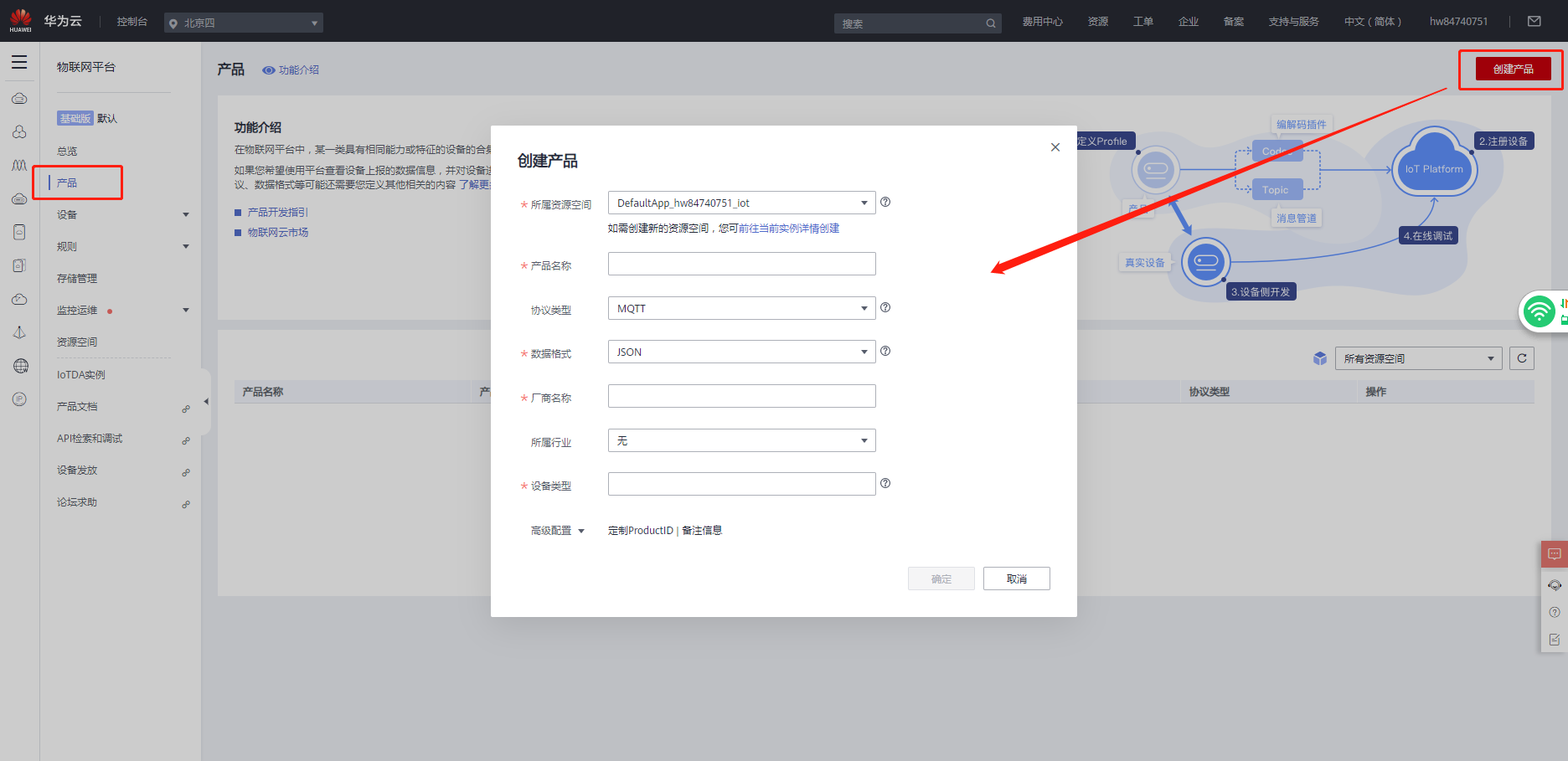Open the 所属行业 dropdown
Screen dimensions: 1568x761
coord(741,440)
